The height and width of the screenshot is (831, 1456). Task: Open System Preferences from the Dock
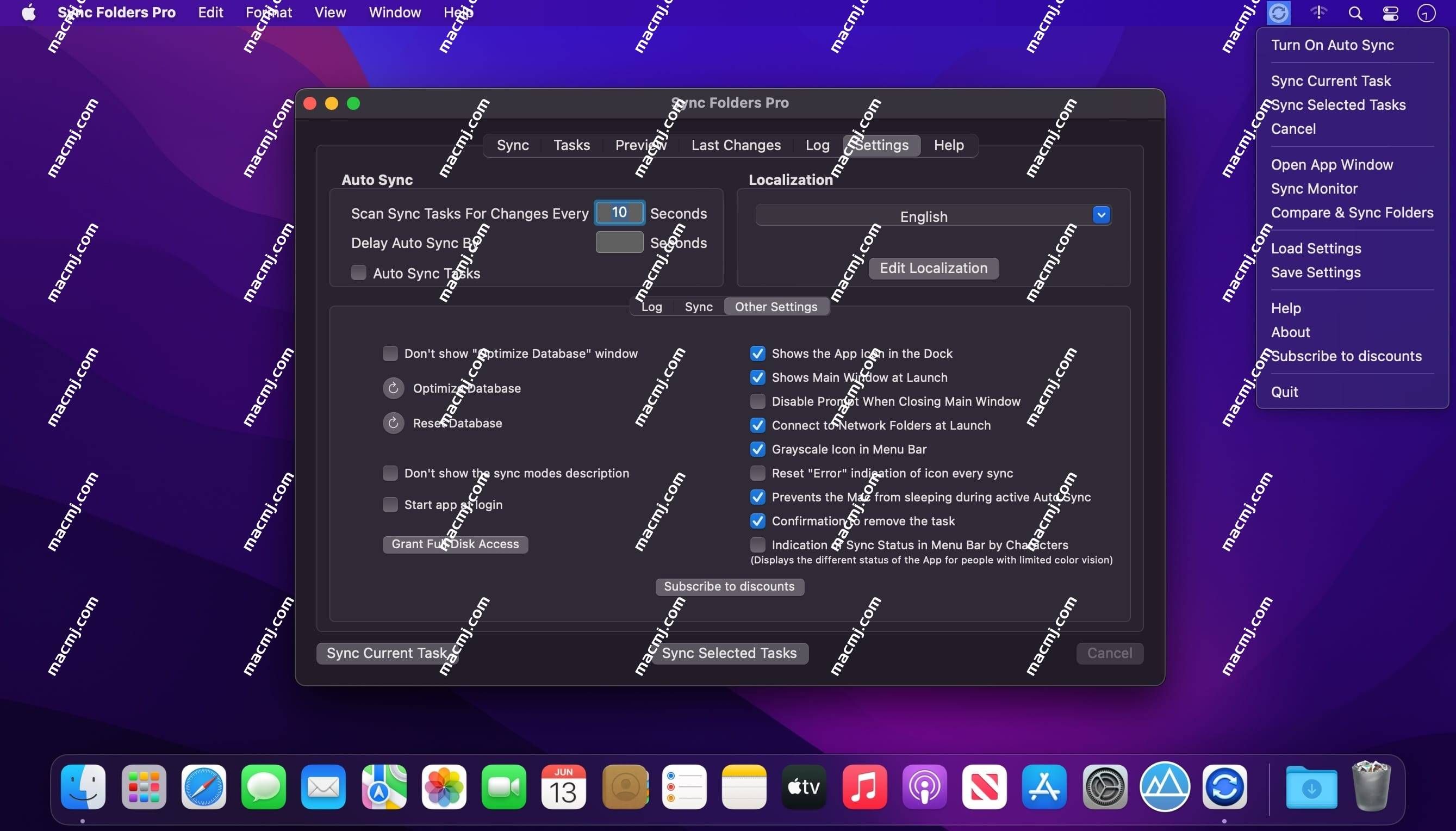tap(1105, 787)
